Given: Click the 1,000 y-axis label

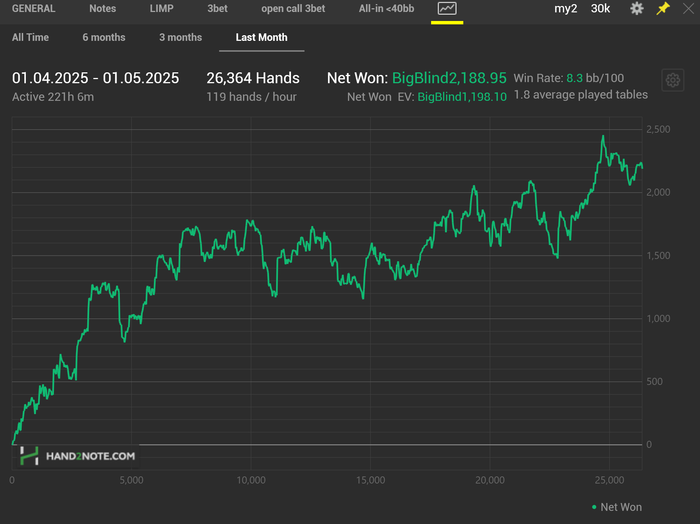Looking at the screenshot, I should pyautogui.click(x=658, y=319).
